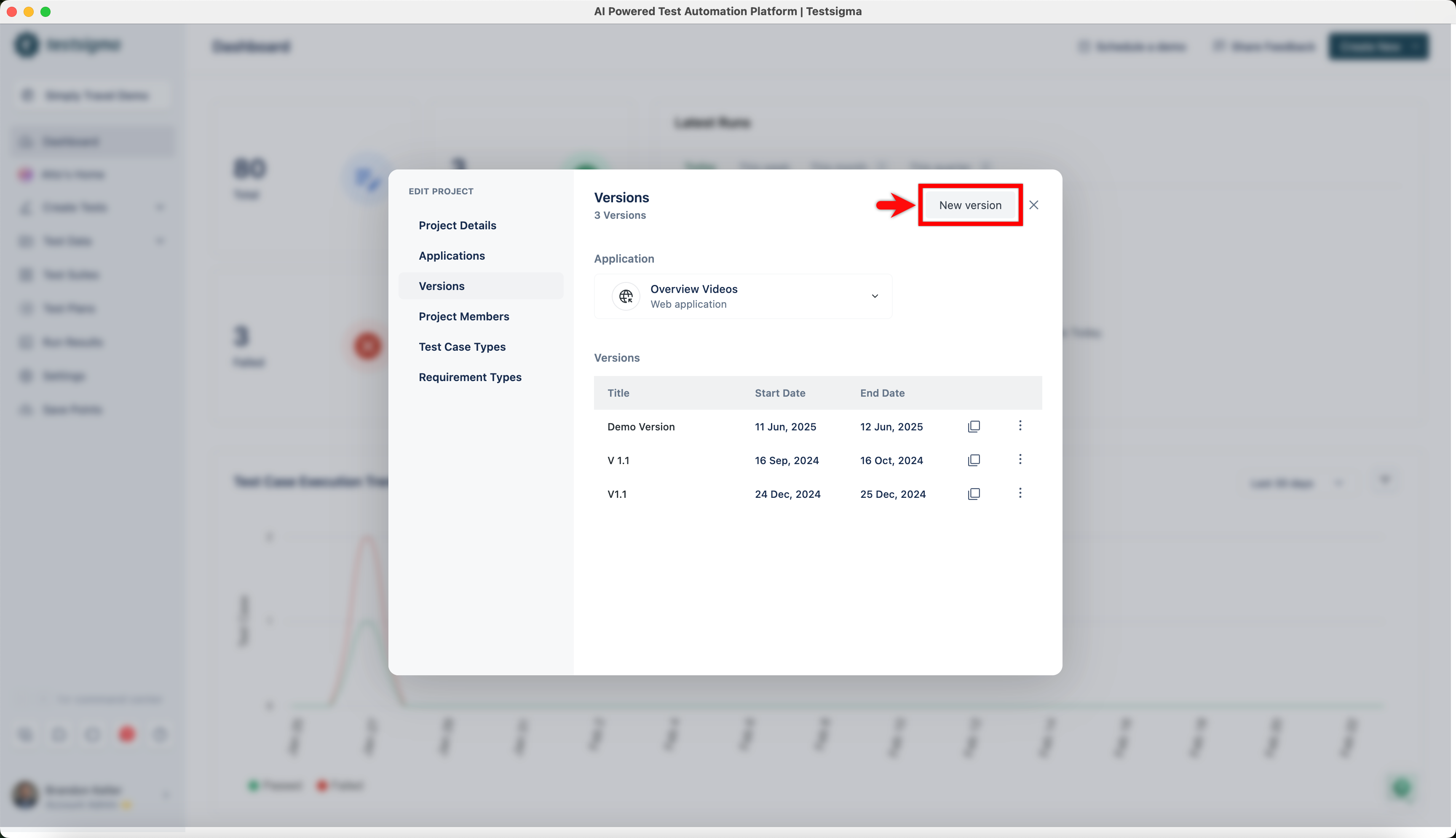The height and width of the screenshot is (838, 1456).
Task: Click the New version button
Action: click(969, 205)
